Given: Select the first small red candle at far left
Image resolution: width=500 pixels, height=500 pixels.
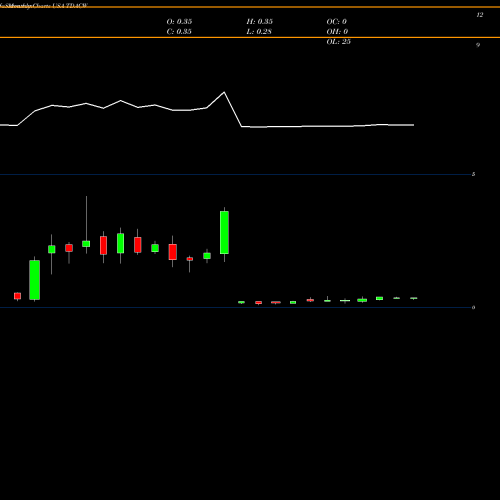Looking at the screenshot, I should point(17,296).
